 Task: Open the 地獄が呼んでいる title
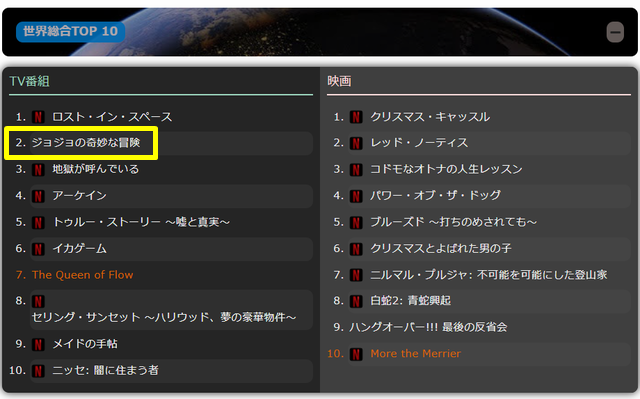pyautogui.click(x=96, y=169)
